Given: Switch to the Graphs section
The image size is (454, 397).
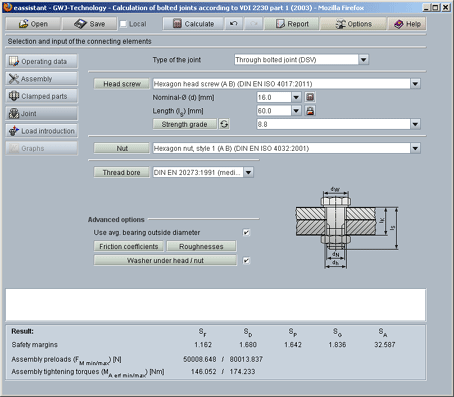Looking at the screenshot, I should coord(42,148).
